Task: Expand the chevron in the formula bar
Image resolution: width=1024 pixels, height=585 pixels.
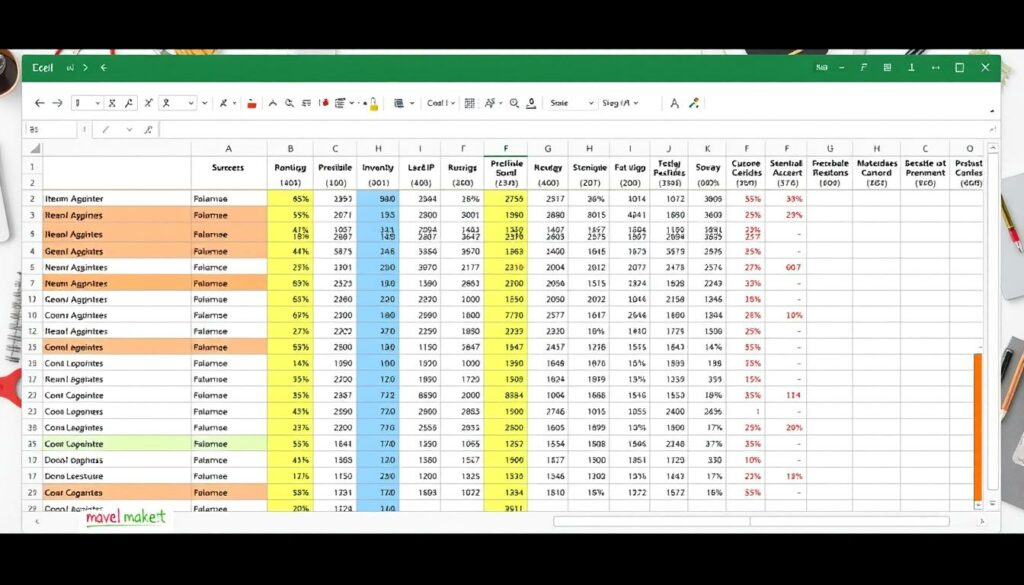Action: [129, 130]
